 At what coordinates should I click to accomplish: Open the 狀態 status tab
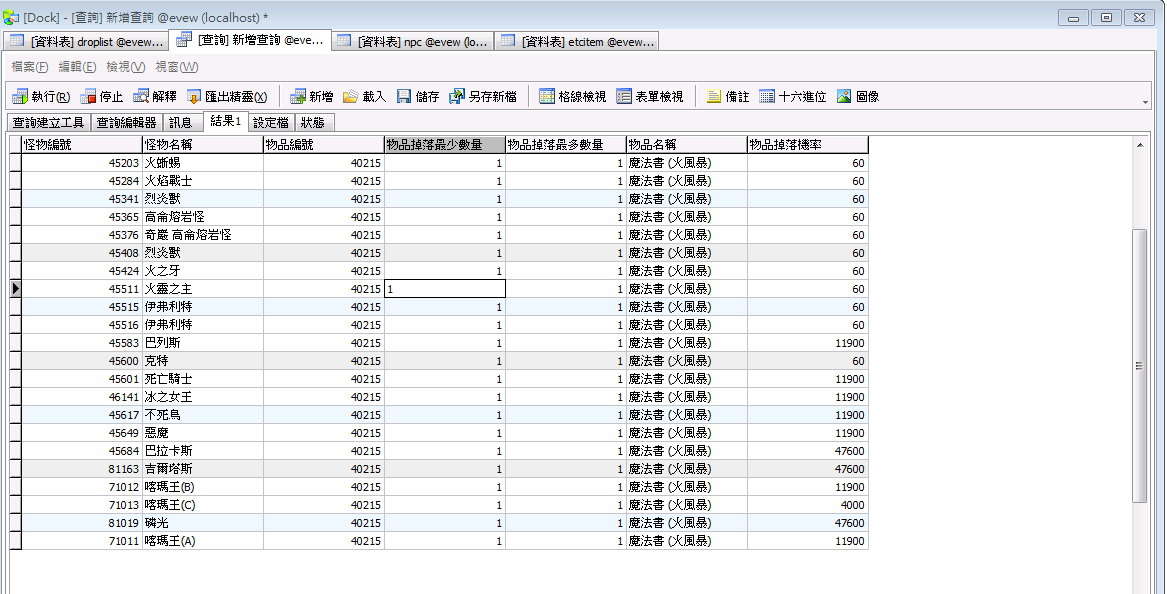313,122
